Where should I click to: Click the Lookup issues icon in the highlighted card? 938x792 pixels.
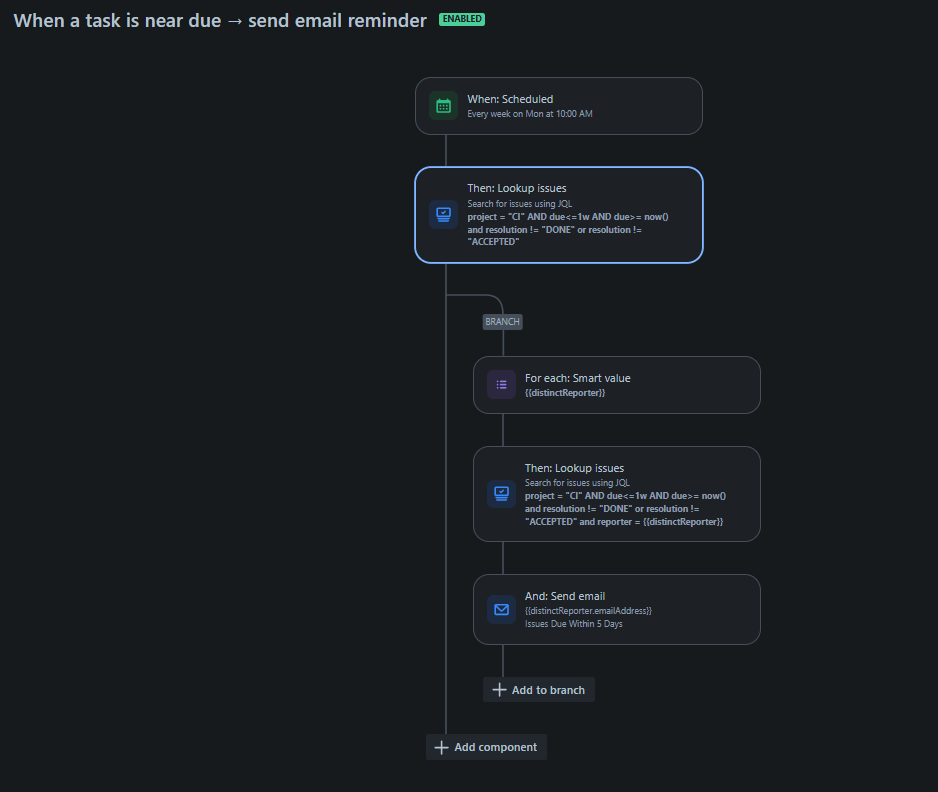click(x=443, y=214)
